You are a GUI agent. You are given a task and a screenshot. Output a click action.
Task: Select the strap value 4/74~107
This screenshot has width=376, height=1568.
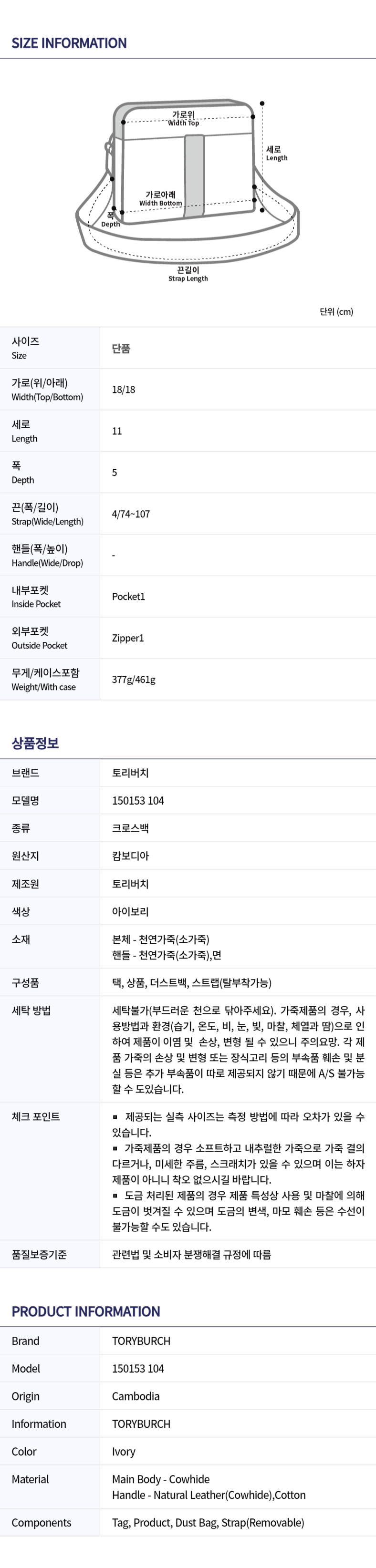[130, 514]
